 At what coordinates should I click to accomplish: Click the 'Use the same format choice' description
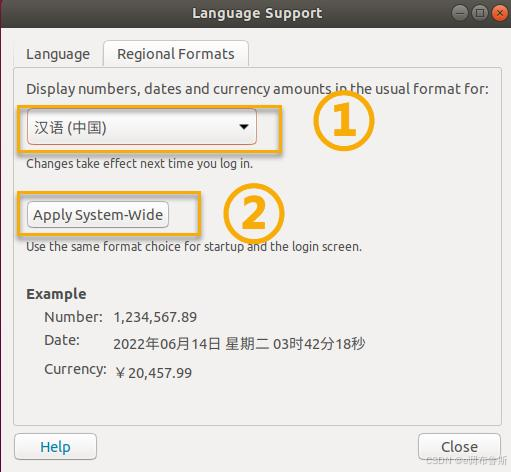coord(194,247)
